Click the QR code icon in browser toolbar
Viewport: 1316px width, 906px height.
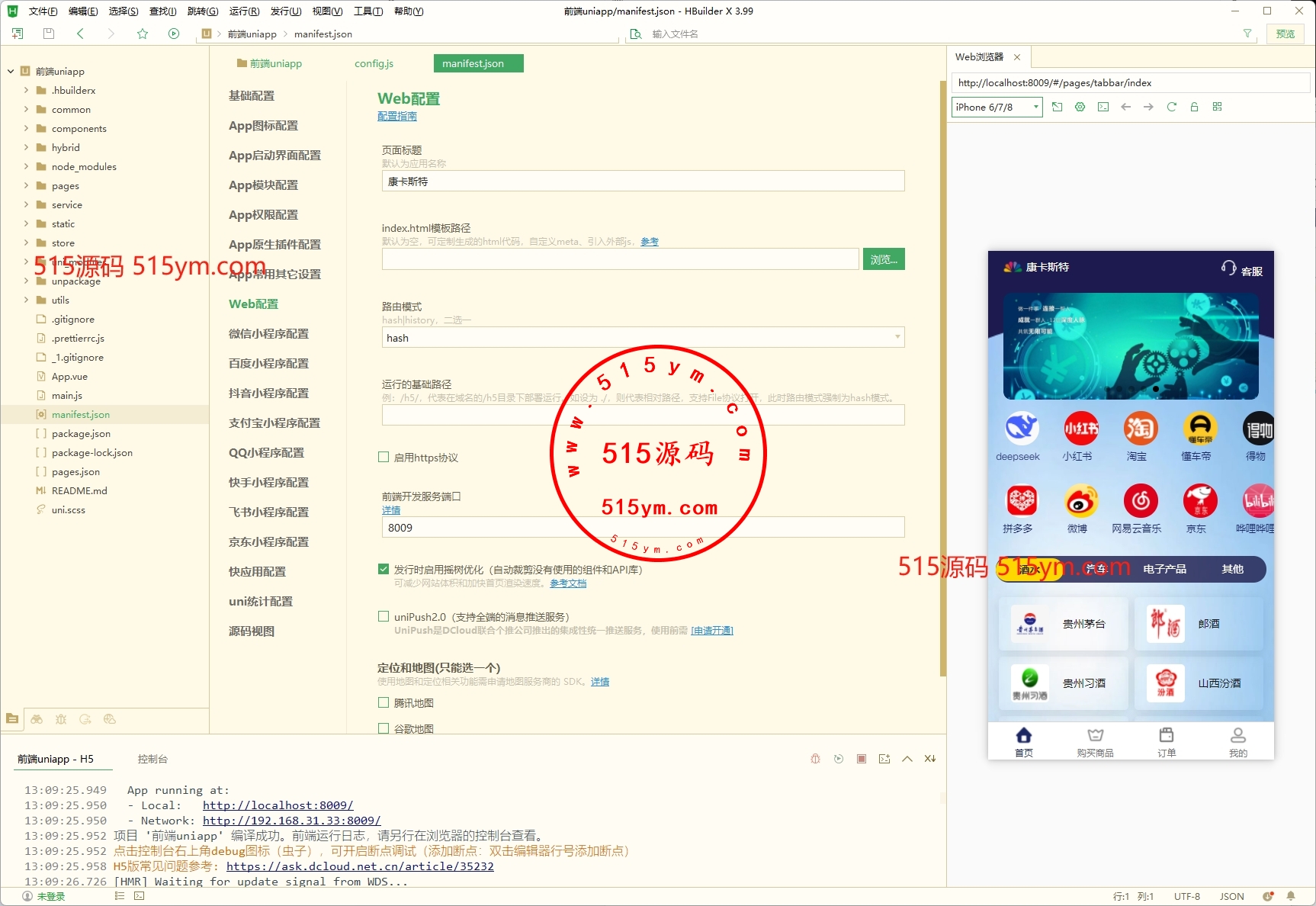tap(1217, 107)
